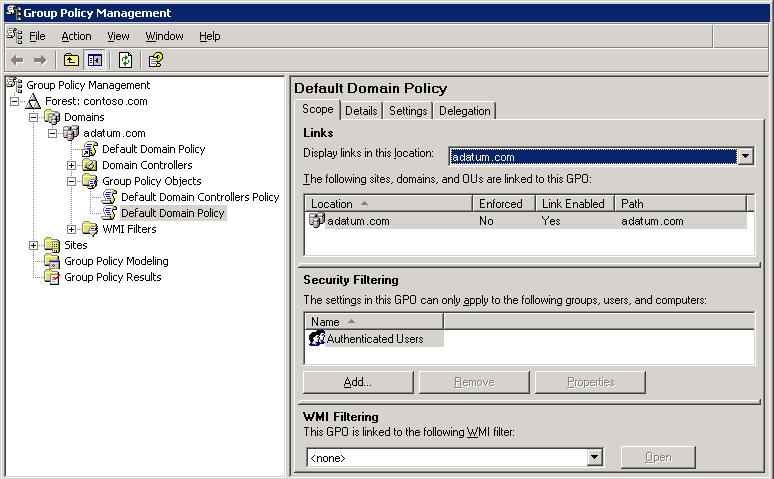The width and height of the screenshot is (774, 479).
Task: Collapse the Group Policy Objects node
Action: (72, 181)
